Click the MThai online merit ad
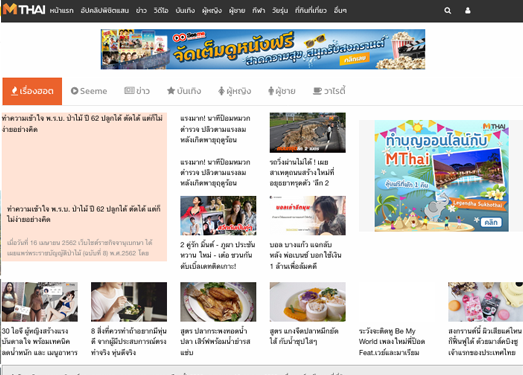523x375 pixels. click(x=442, y=176)
